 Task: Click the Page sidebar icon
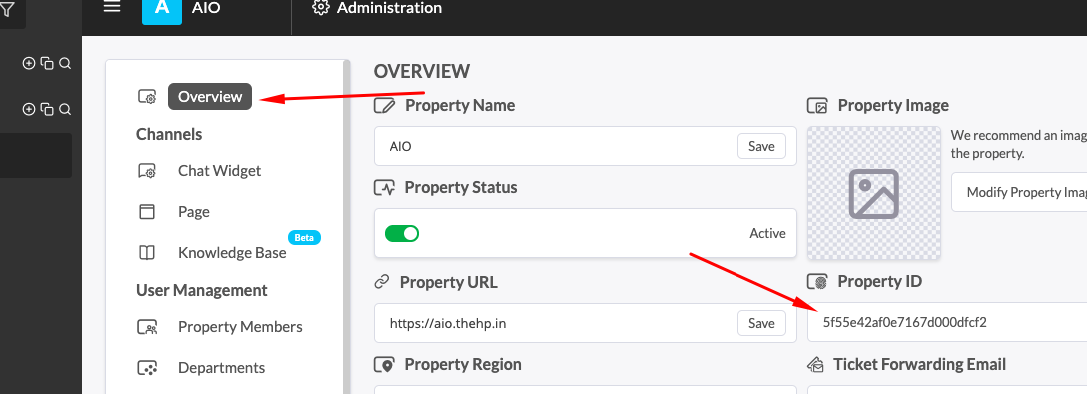point(147,212)
